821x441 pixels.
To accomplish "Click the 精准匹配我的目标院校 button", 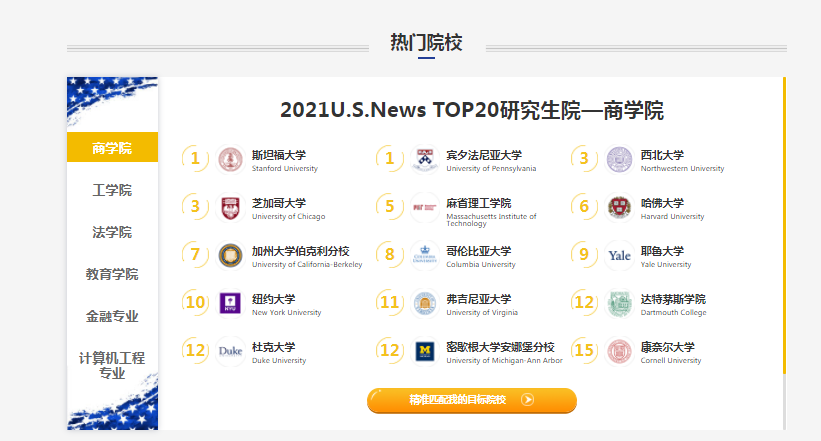I will click(472, 400).
